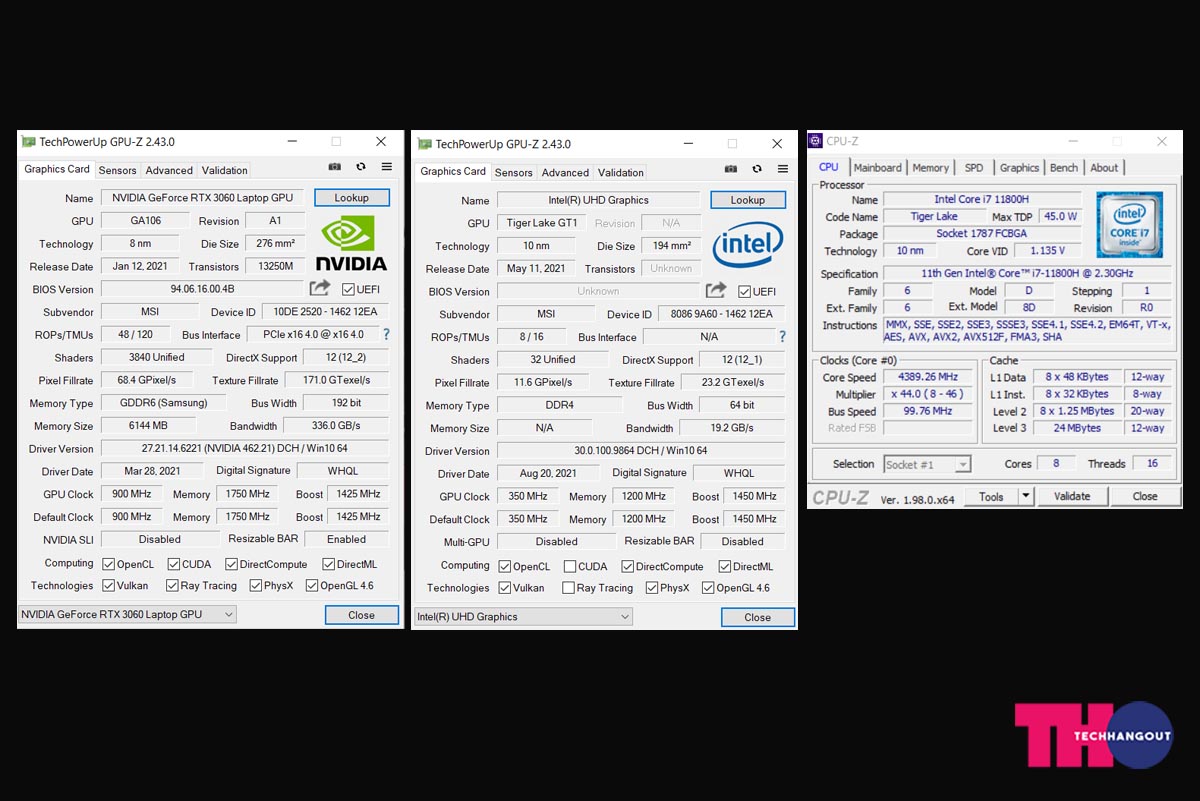
Task: Switch to Sensors tab in Intel GPU-Z window
Action: pyautogui.click(x=514, y=172)
